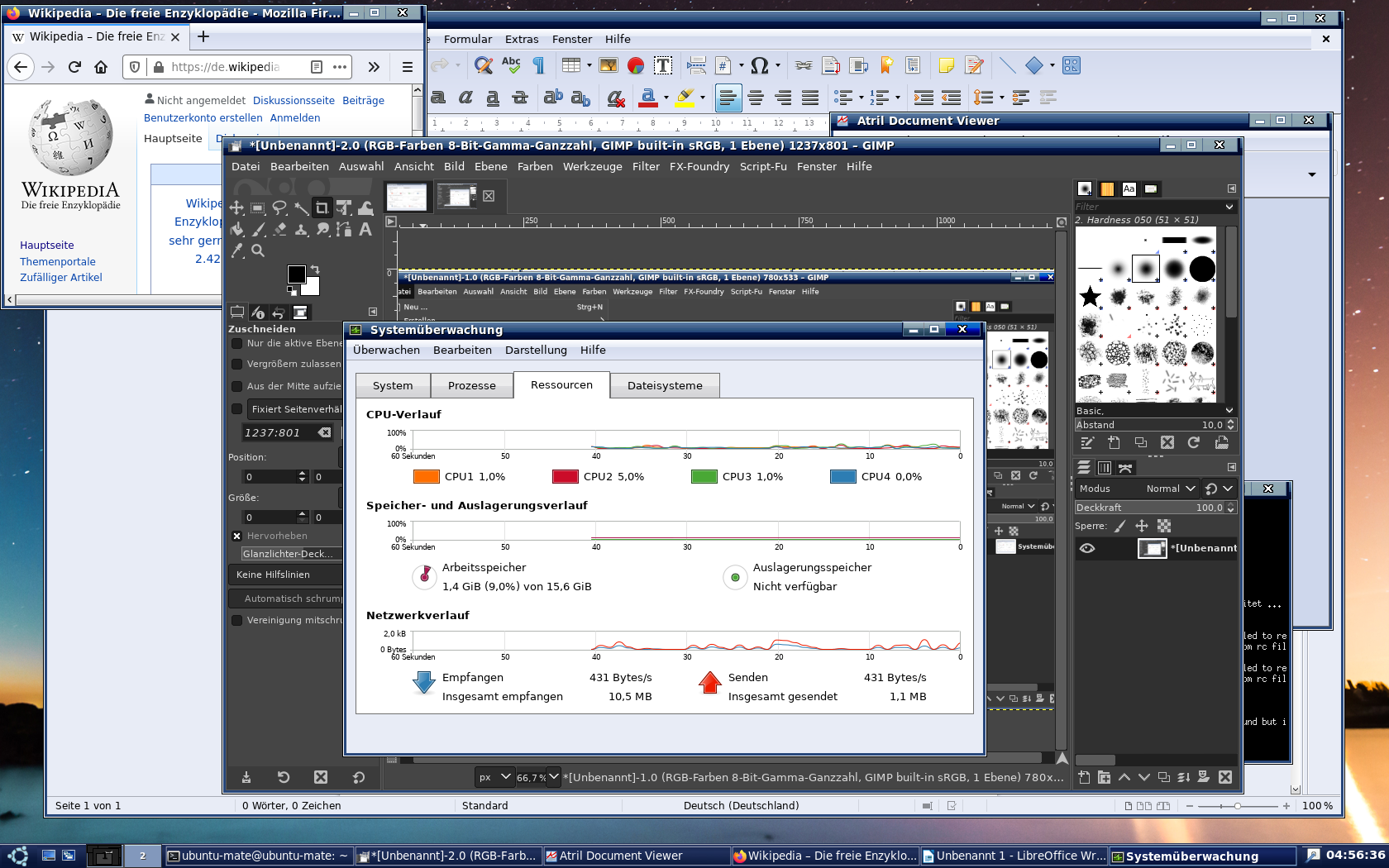Enable 'Aus der Mitte aufziehen' checkbox
The width and height of the screenshot is (1389, 868).
[x=237, y=386]
